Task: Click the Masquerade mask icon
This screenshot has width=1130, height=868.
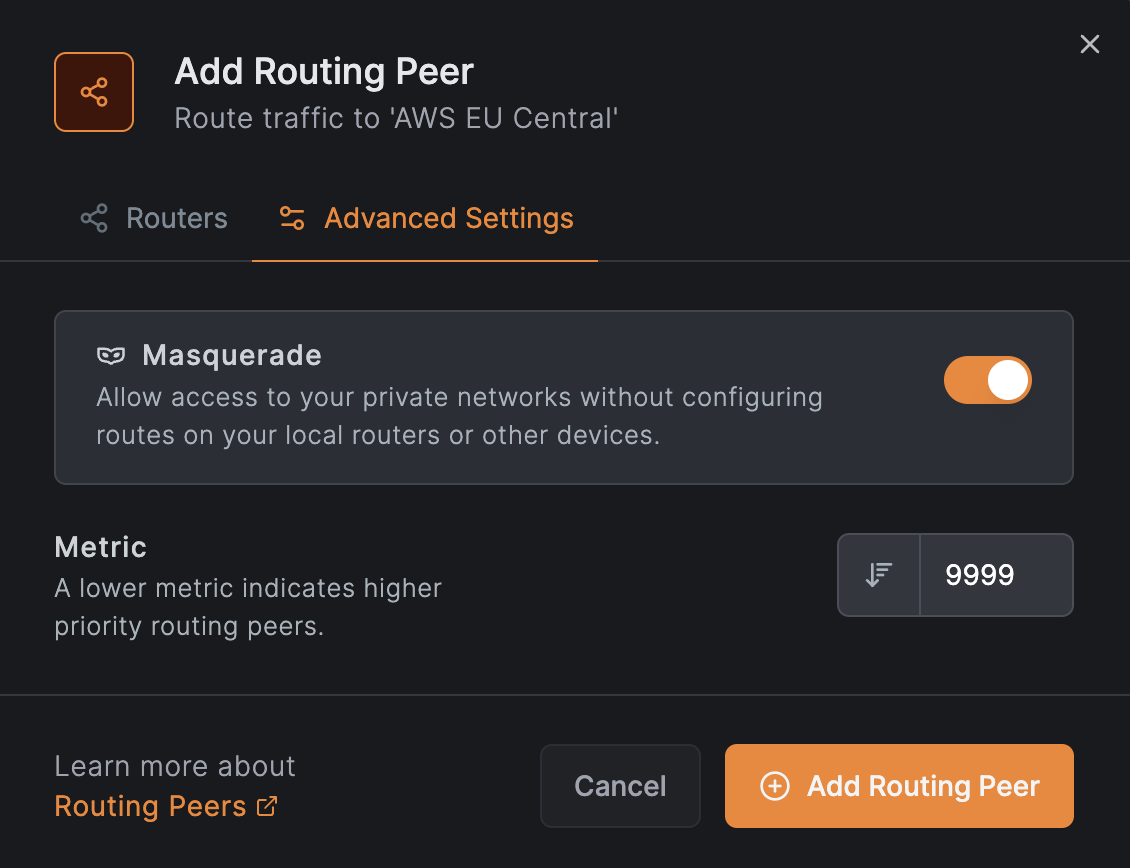Action: 111,355
